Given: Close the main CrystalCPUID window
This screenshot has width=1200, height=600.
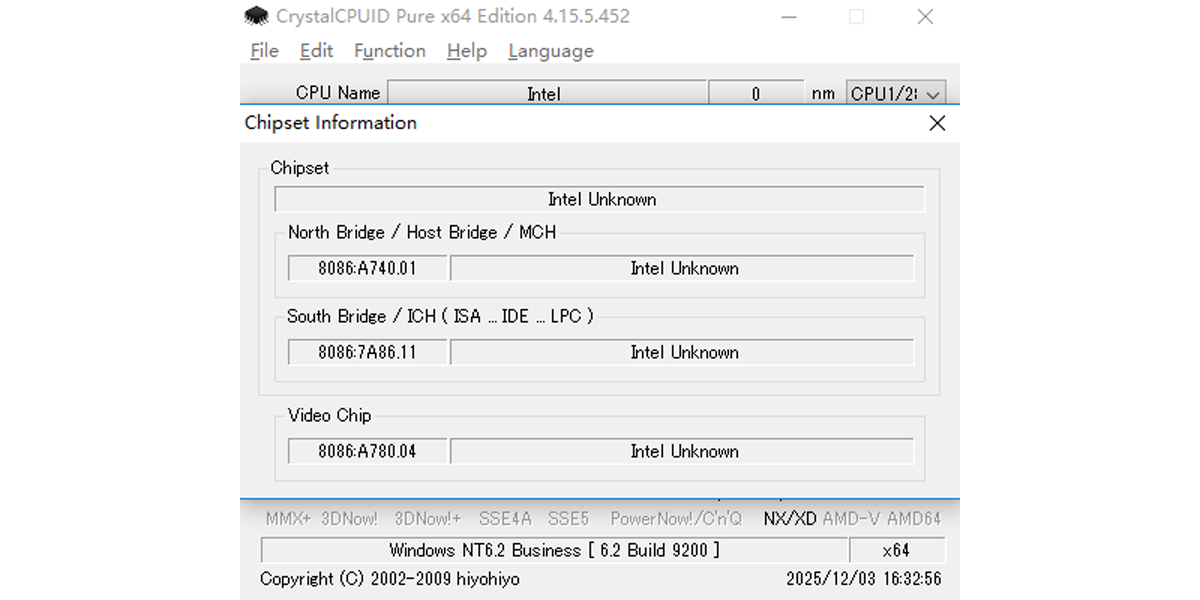Looking at the screenshot, I should click(x=925, y=16).
